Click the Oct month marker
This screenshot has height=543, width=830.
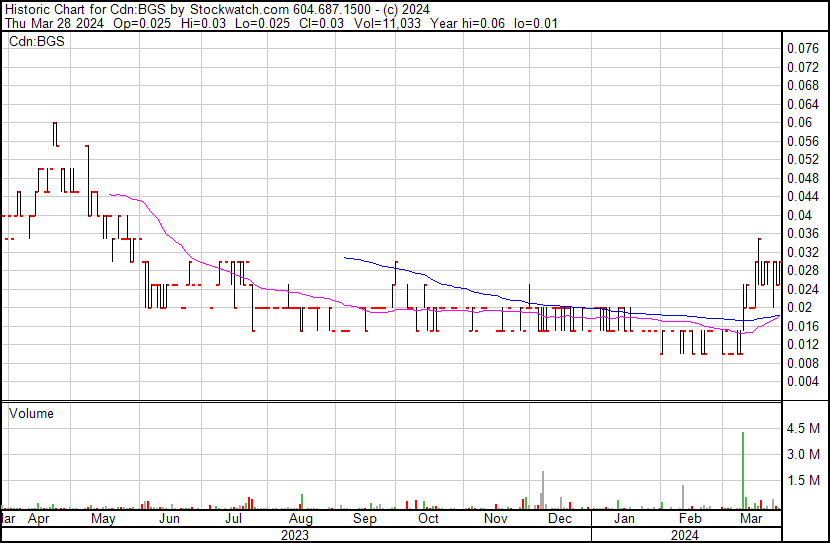point(428,519)
